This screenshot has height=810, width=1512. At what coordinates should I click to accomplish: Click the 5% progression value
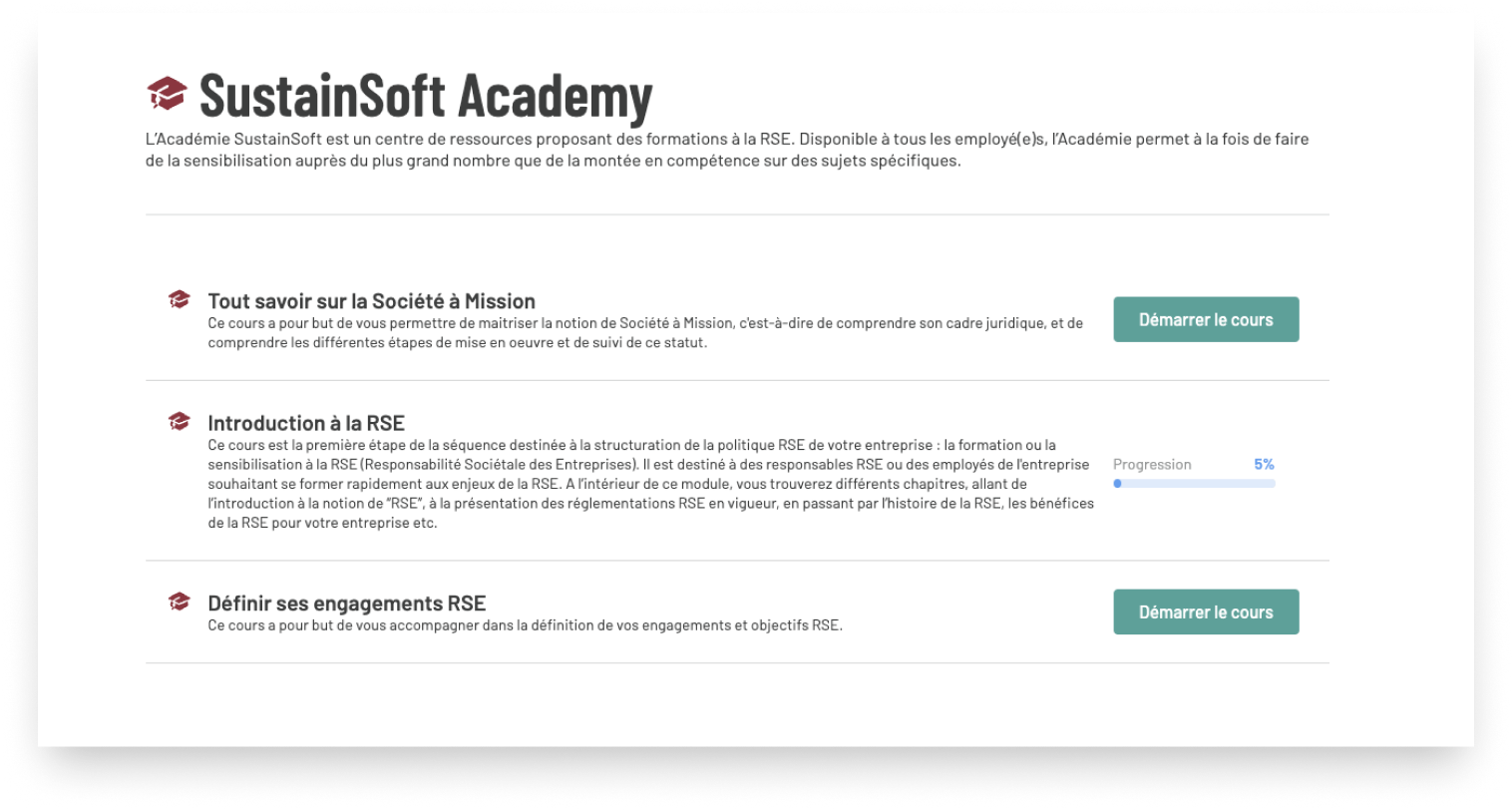[x=1264, y=464]
